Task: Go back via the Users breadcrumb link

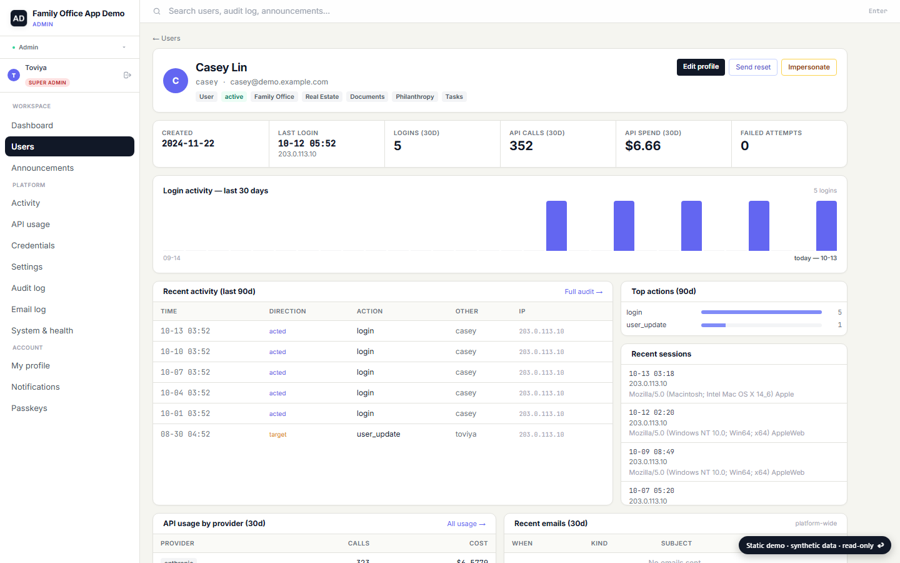Action: pyautogui.click(x=166, y=38)
